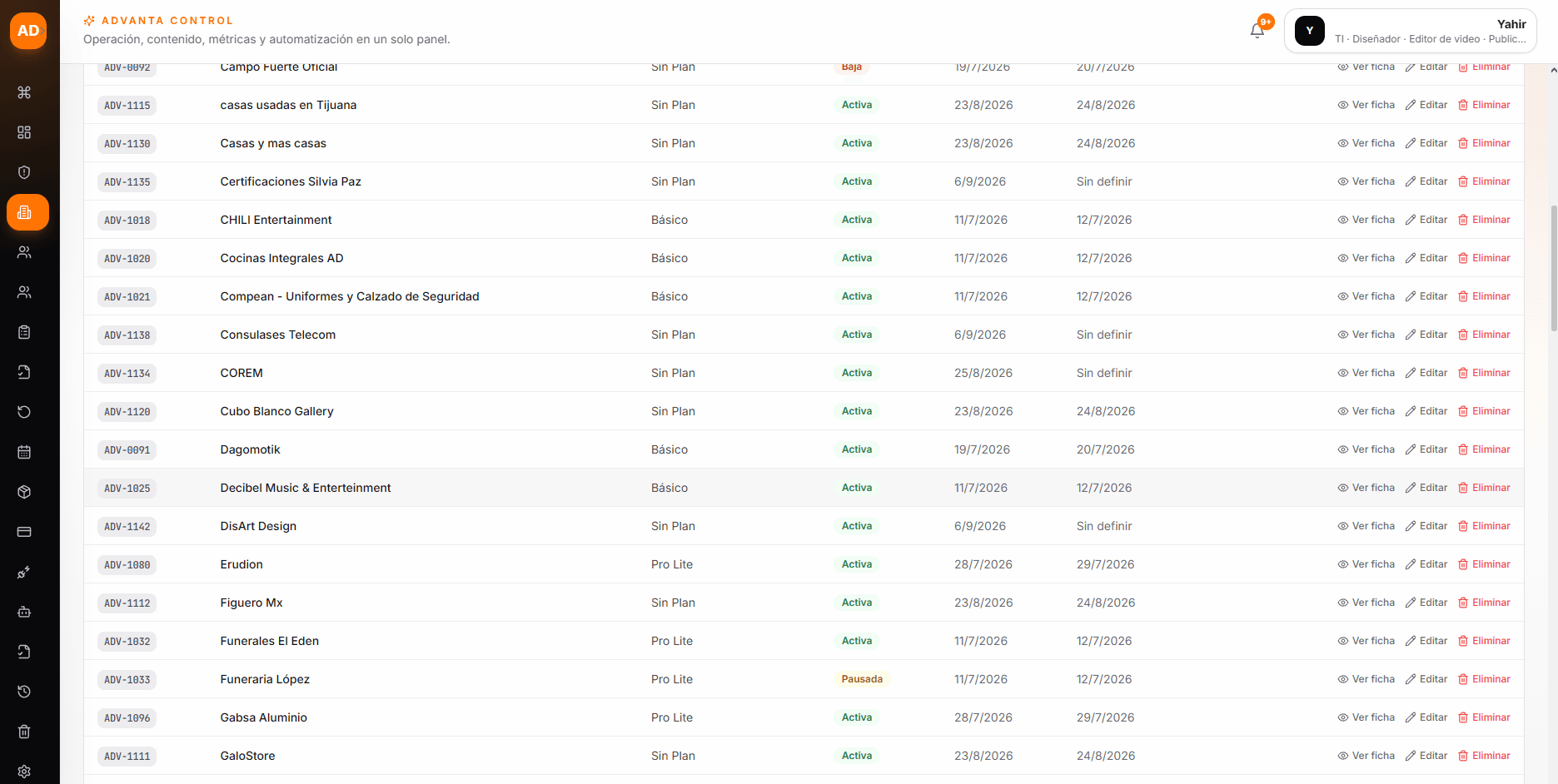Click Activa status for Gabsa Aluminio
1558x784 pixels.
[x=857, y=717]
